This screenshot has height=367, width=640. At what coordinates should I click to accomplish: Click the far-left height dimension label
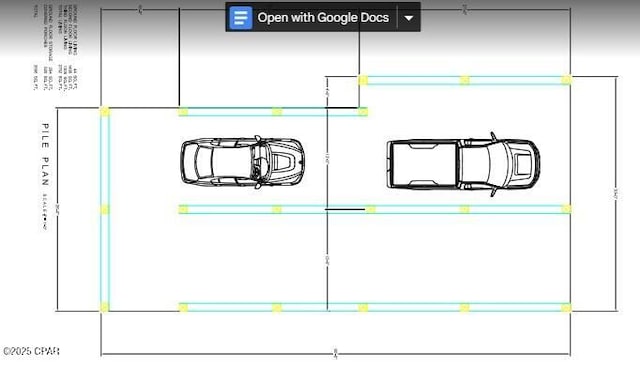57,209
